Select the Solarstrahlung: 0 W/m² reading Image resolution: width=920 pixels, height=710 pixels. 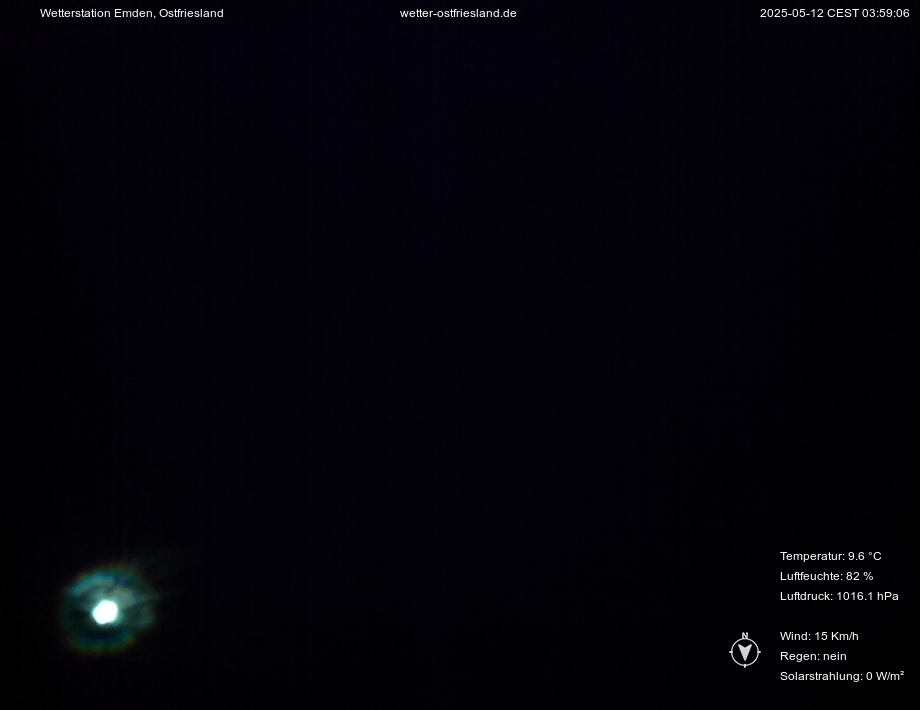[841, 676]
